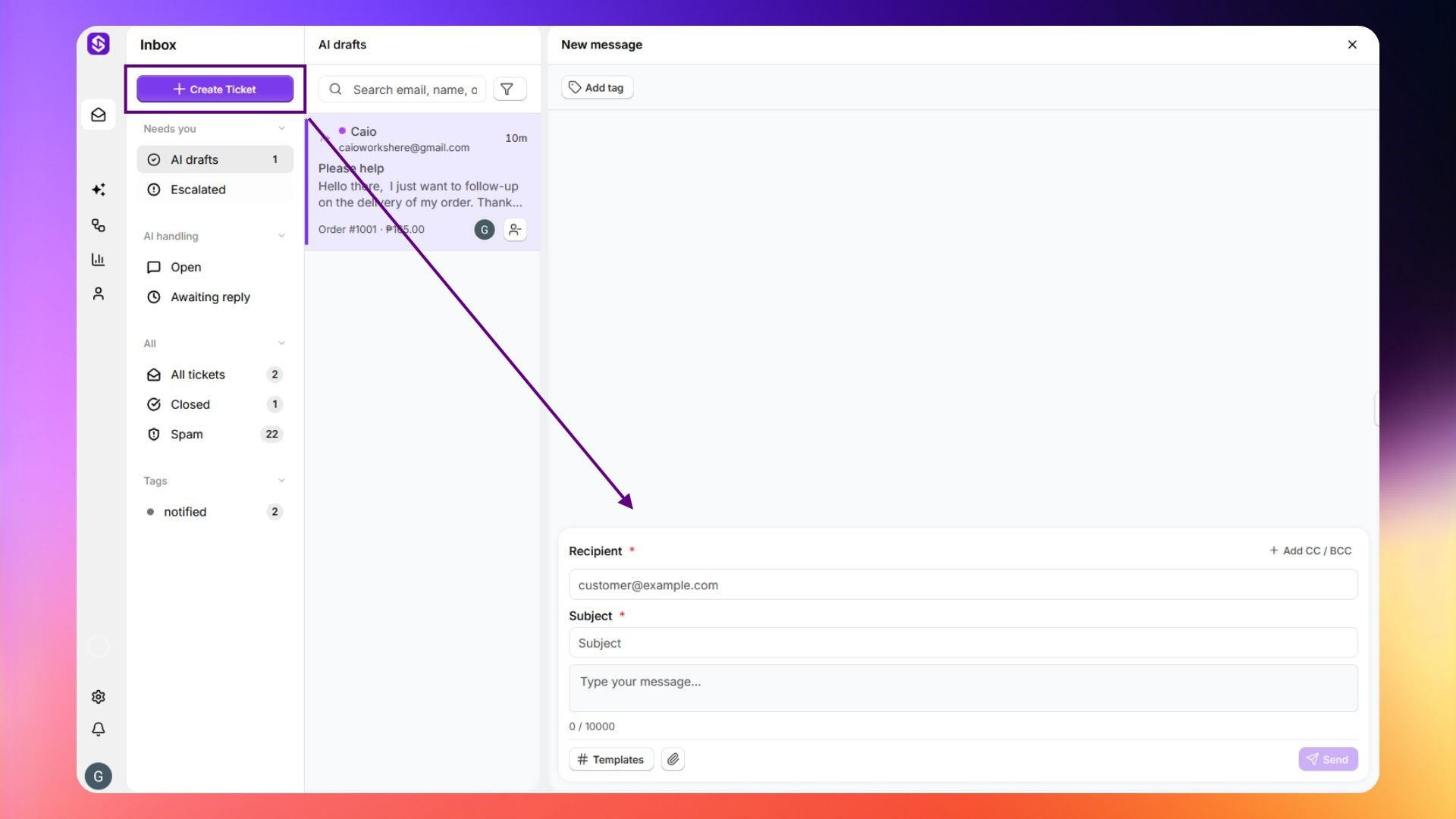
Task: Collapse the Tags section chevron
Action: 282,481
